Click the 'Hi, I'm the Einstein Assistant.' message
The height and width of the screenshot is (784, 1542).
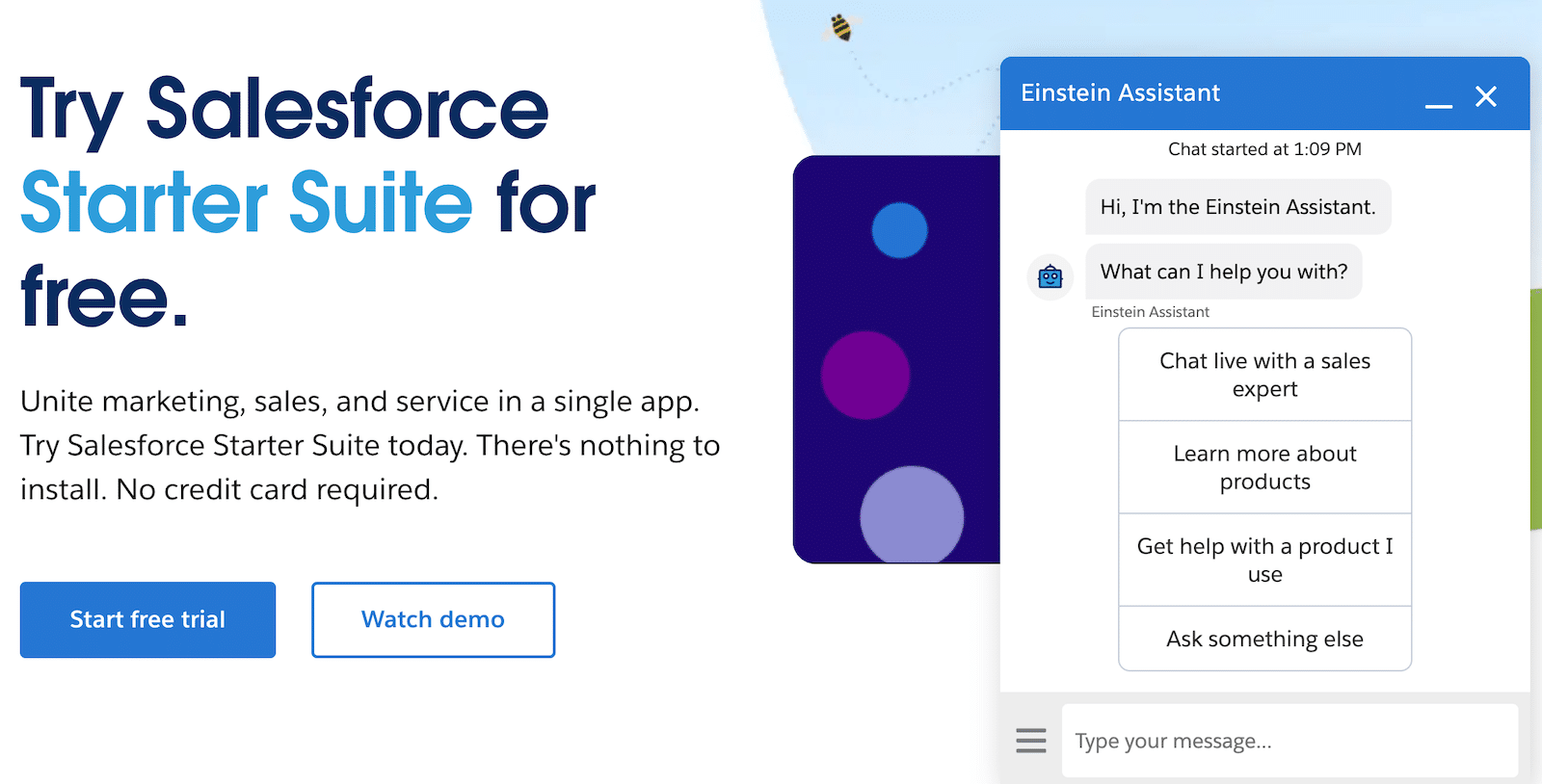[x=1238, y=207]
